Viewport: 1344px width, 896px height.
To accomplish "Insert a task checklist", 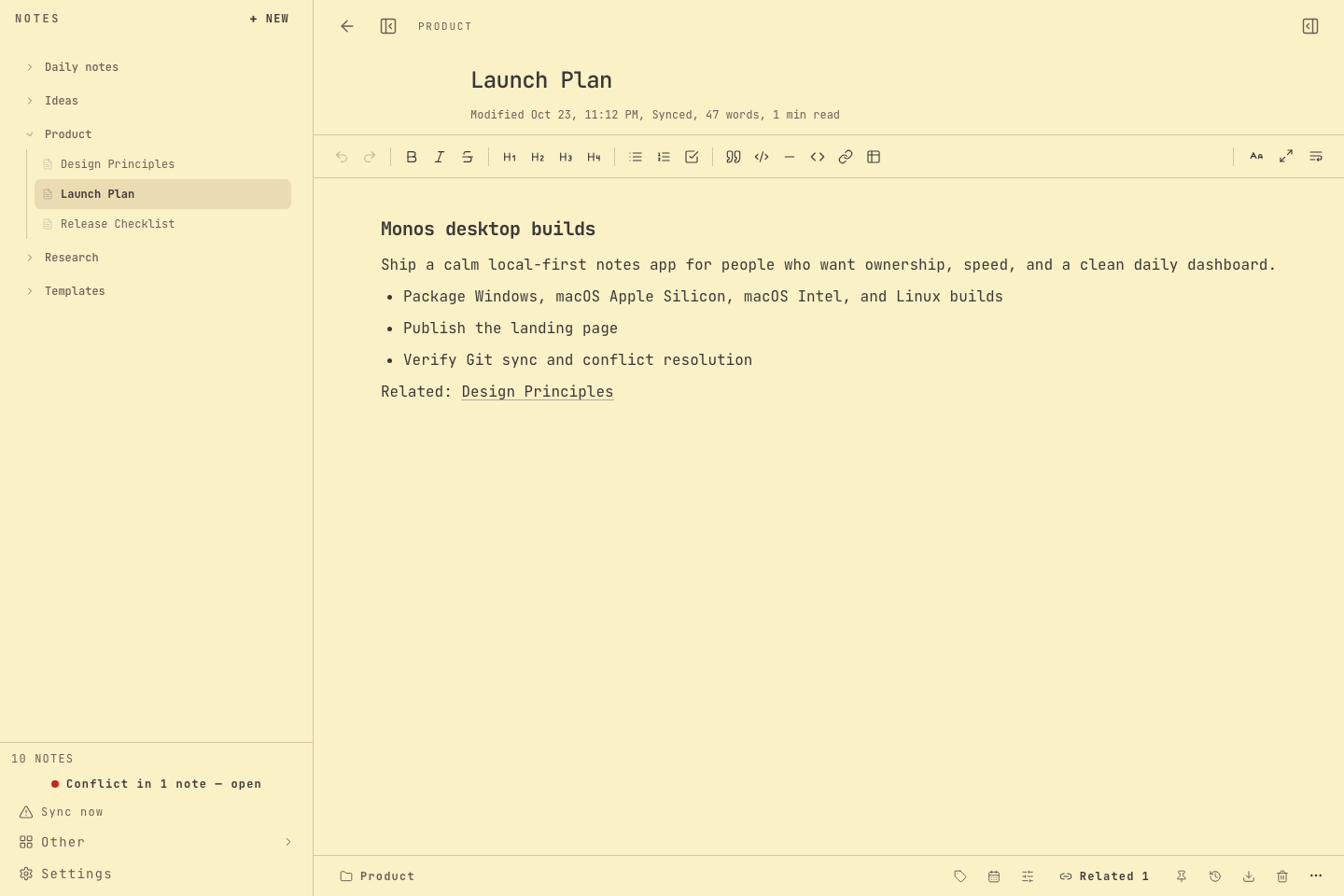I will pyautogui.click(x=692, y=157).
